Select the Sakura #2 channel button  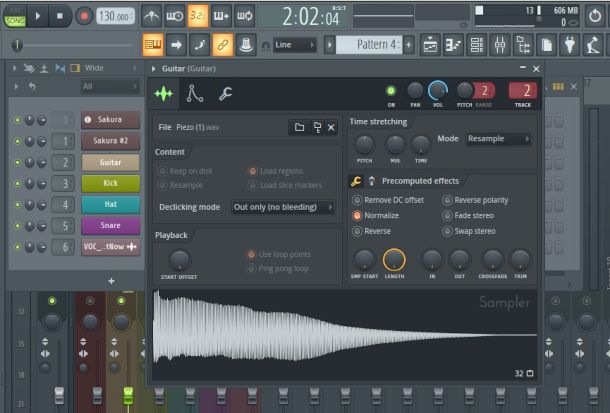(x=110, y=141)
